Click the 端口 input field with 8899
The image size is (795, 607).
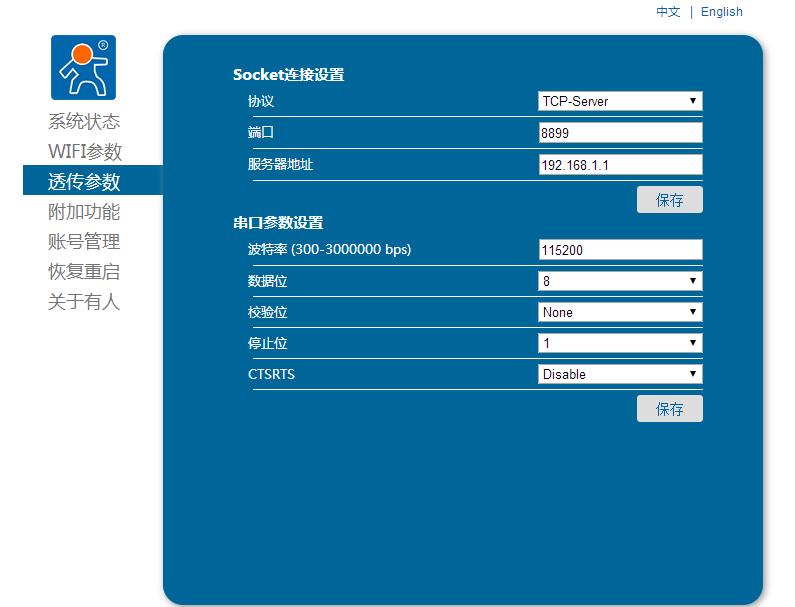pos(620,133)
